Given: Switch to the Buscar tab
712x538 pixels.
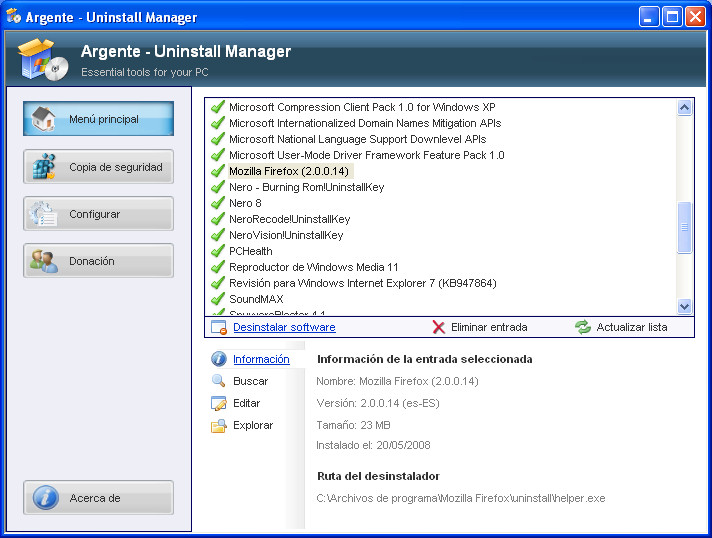Looking at the screenshot, I should (x=250, y=381).
